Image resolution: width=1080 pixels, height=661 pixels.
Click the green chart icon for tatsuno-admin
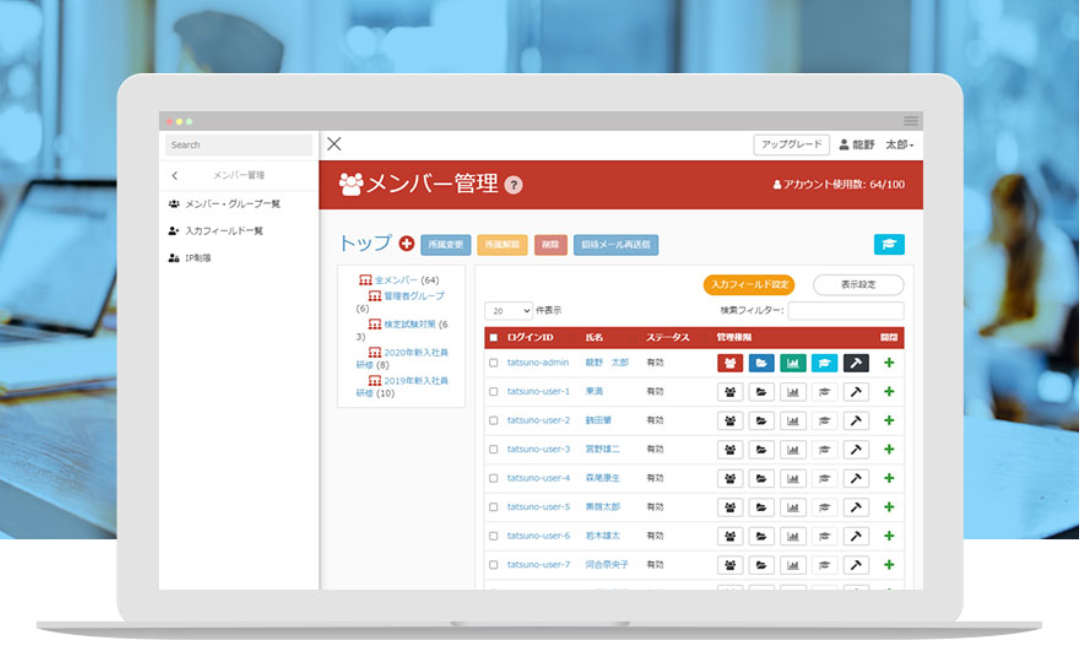(x=792, y=363)
